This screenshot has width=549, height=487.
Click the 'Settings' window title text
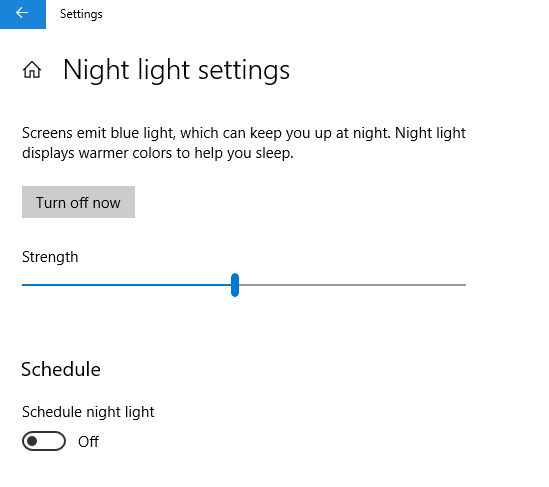pyautogui.click(x=81, y=14)
